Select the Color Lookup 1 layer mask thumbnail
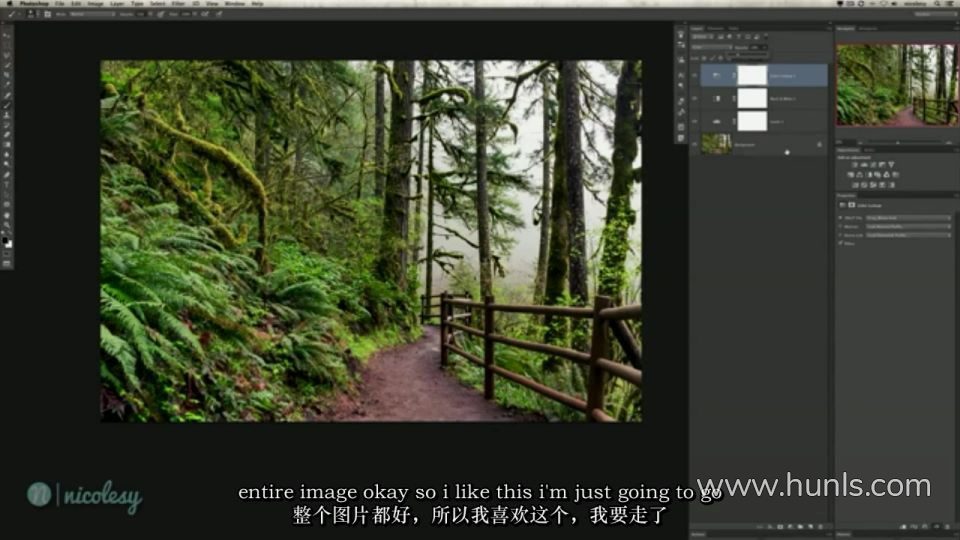Viewport: 960px width, 540px height. click(x=752, y=75)
